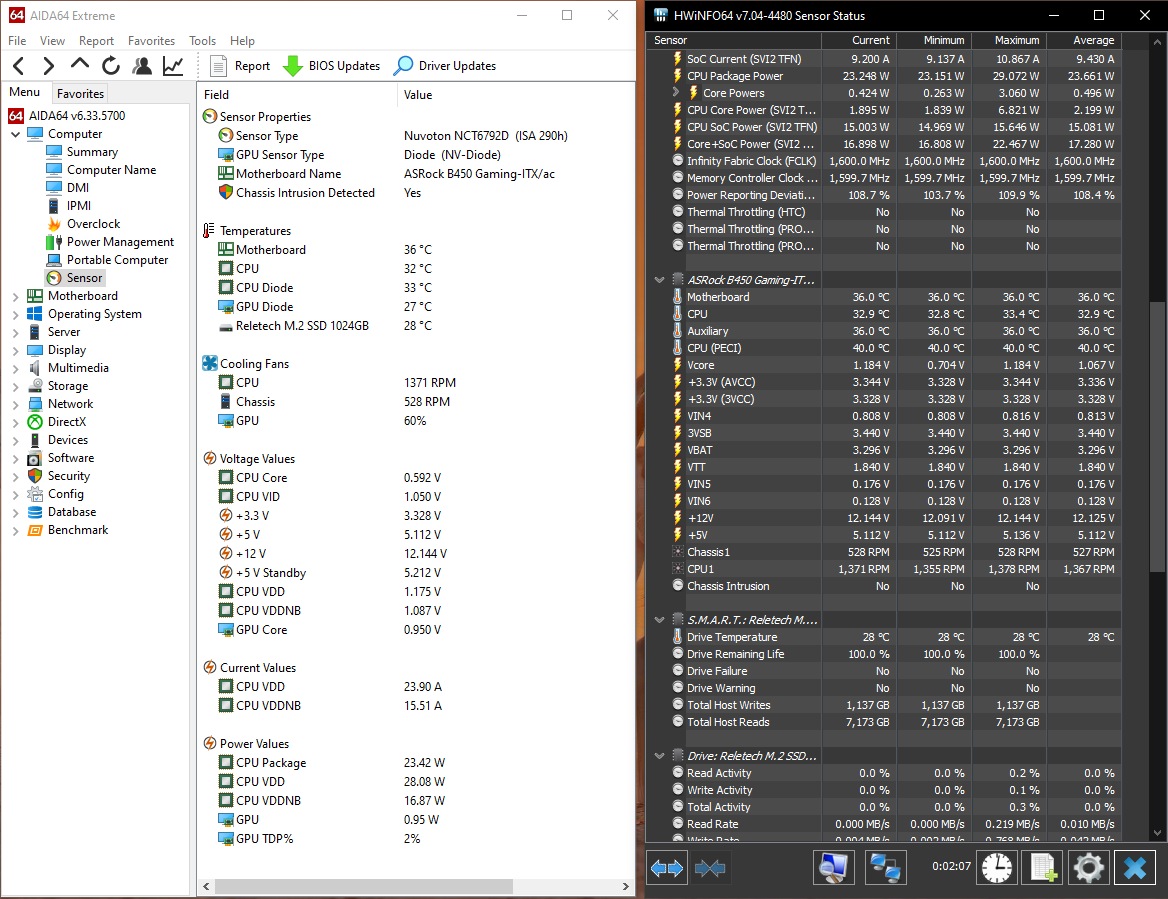1168x899 pixels.
Task: Open BIOS Updates
Action: click(x=331, y=66)
